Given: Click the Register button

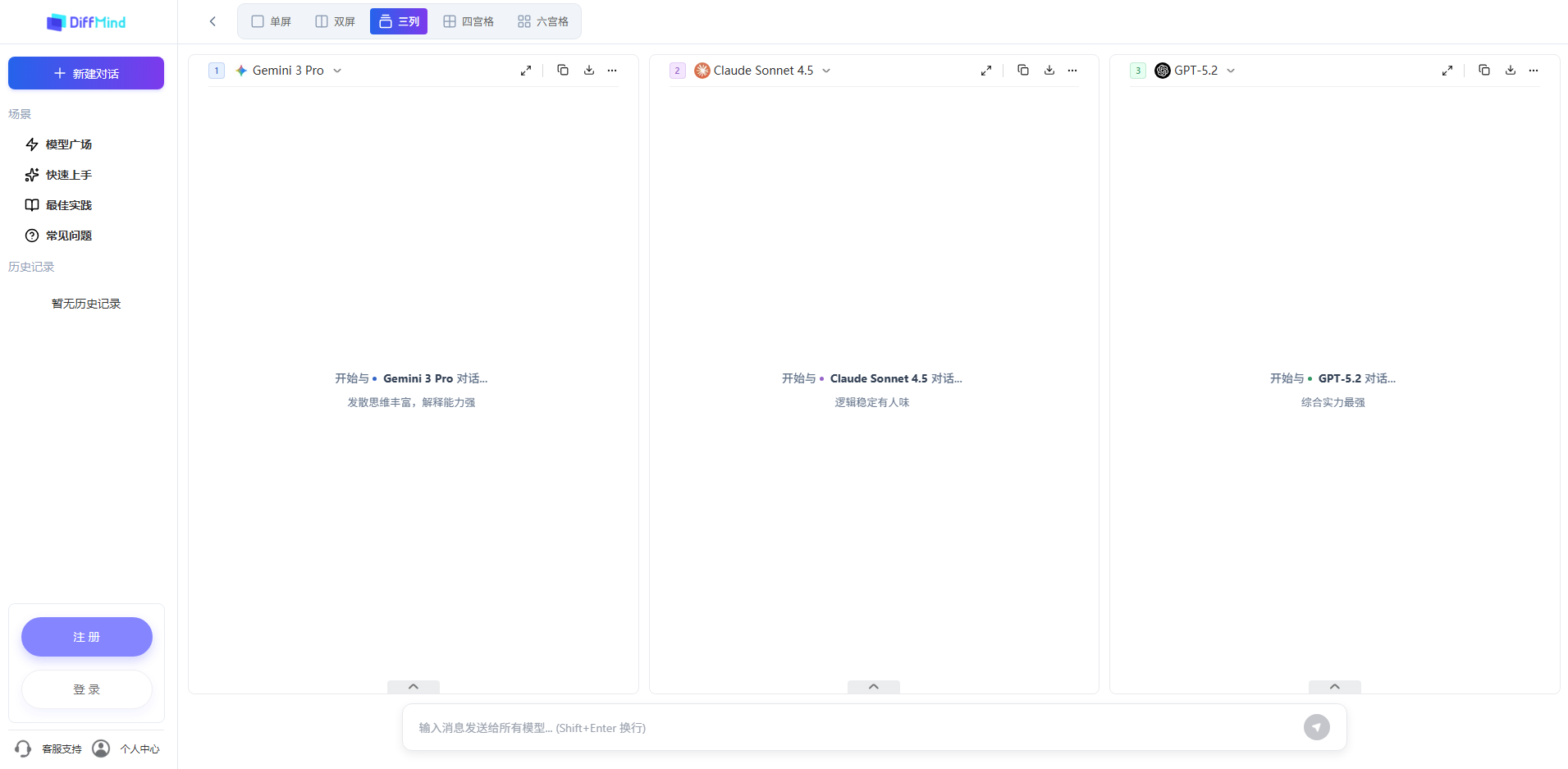Looking at the screenshot, I should point(86,637).
